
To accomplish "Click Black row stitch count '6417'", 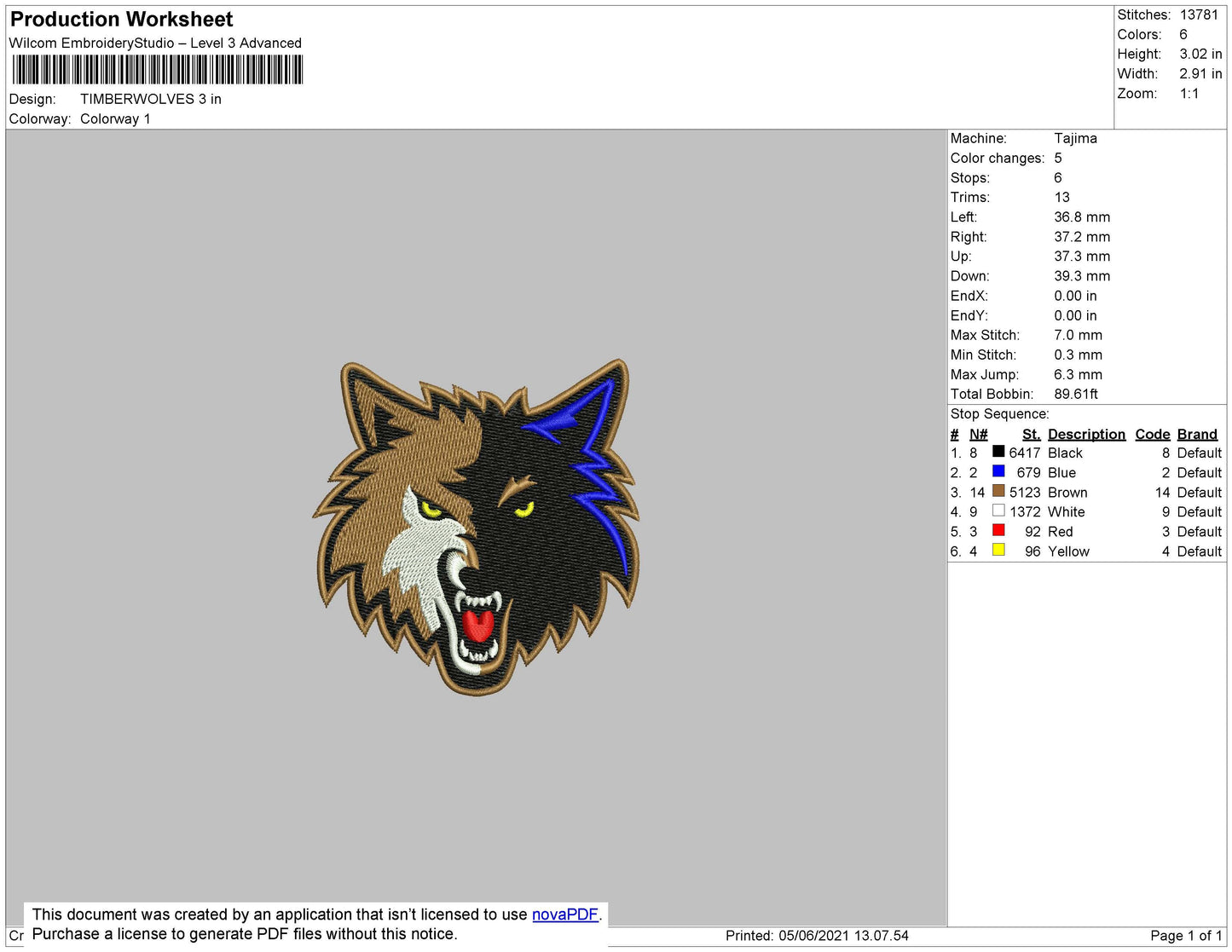I will click(x=1025, y=453).
